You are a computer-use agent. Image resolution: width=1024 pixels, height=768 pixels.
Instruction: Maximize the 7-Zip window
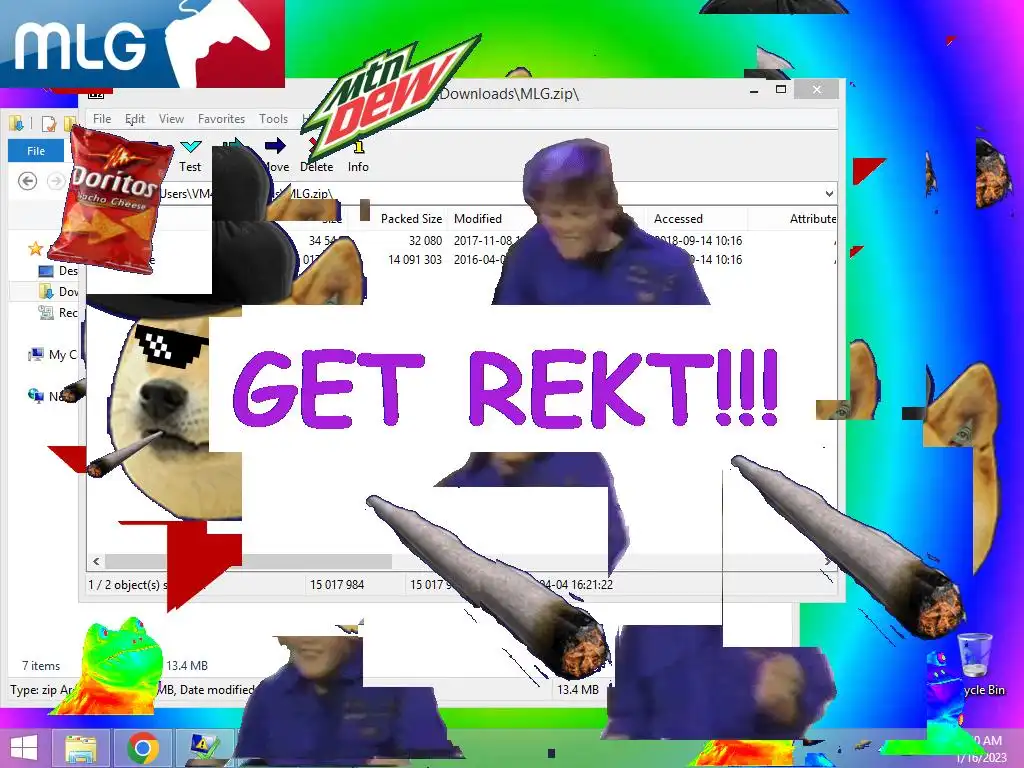point(780,89)
